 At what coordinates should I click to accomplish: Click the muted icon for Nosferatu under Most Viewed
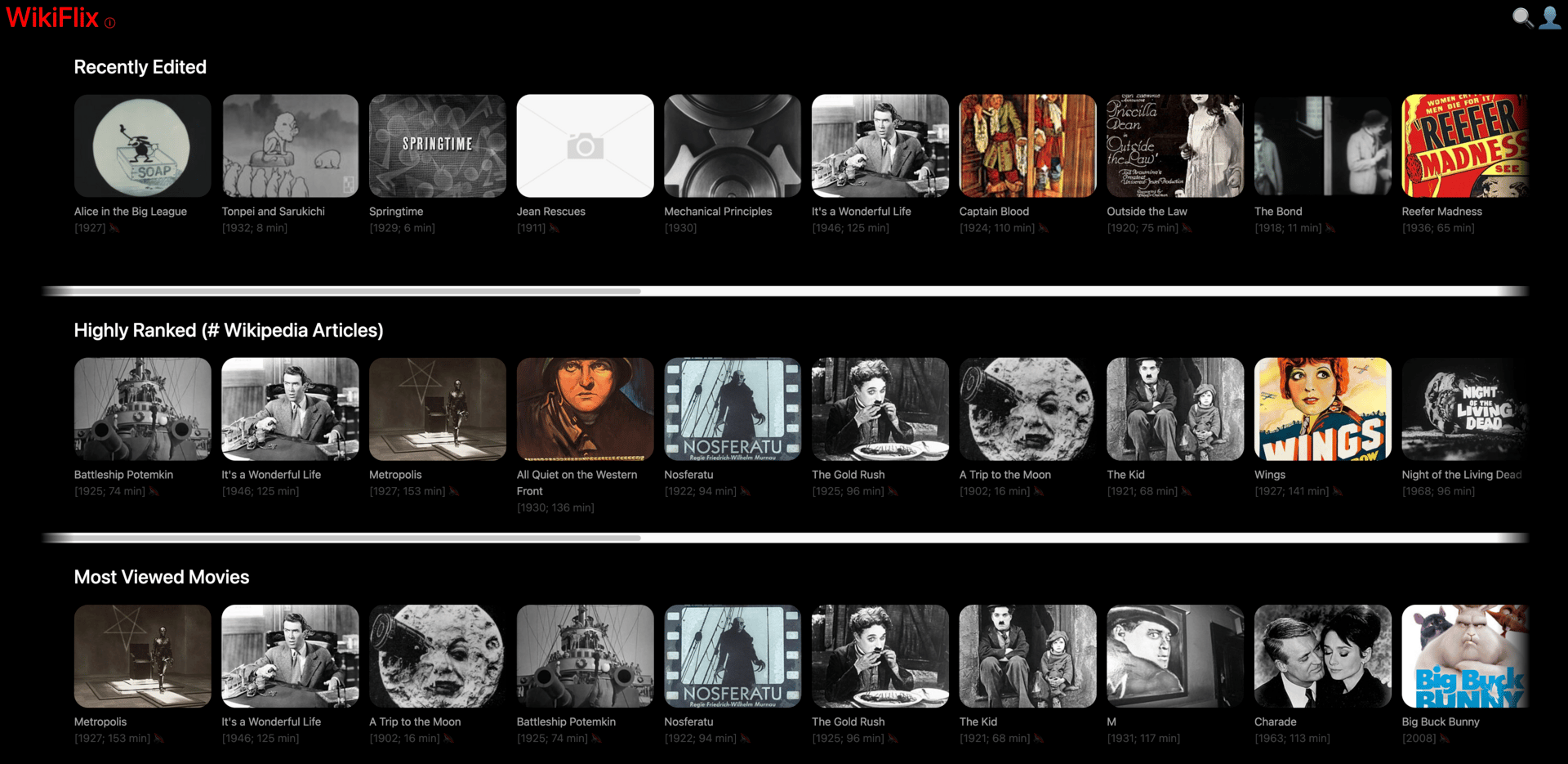(x=745, y=739)
